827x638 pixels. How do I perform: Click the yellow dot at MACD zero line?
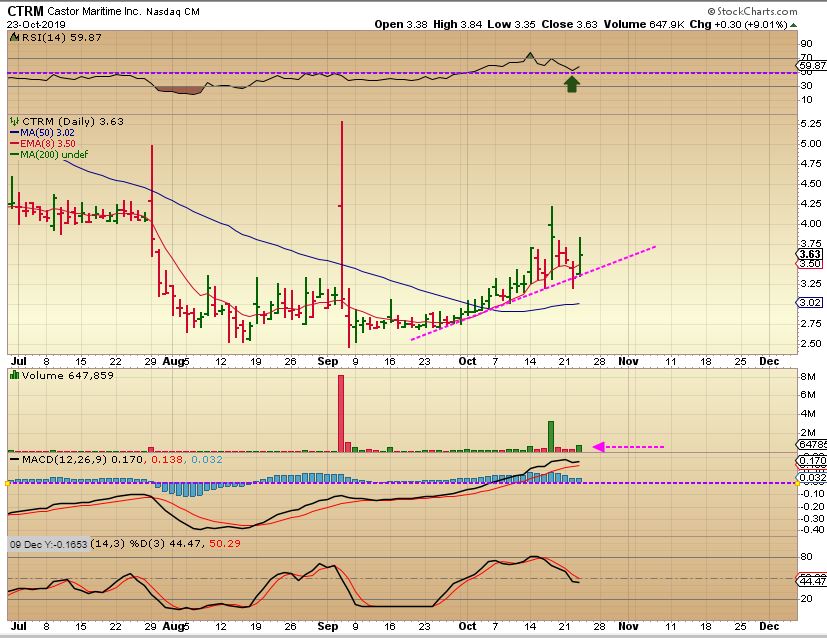[x=8, y=483]
